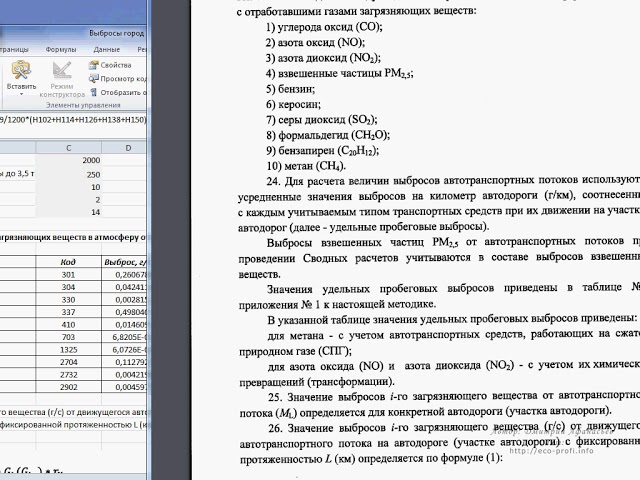This screenshot has height=480, width=640.
Task: Click list item "4) взвешенные частицы PM2,5"
Action: click(339, 74)
